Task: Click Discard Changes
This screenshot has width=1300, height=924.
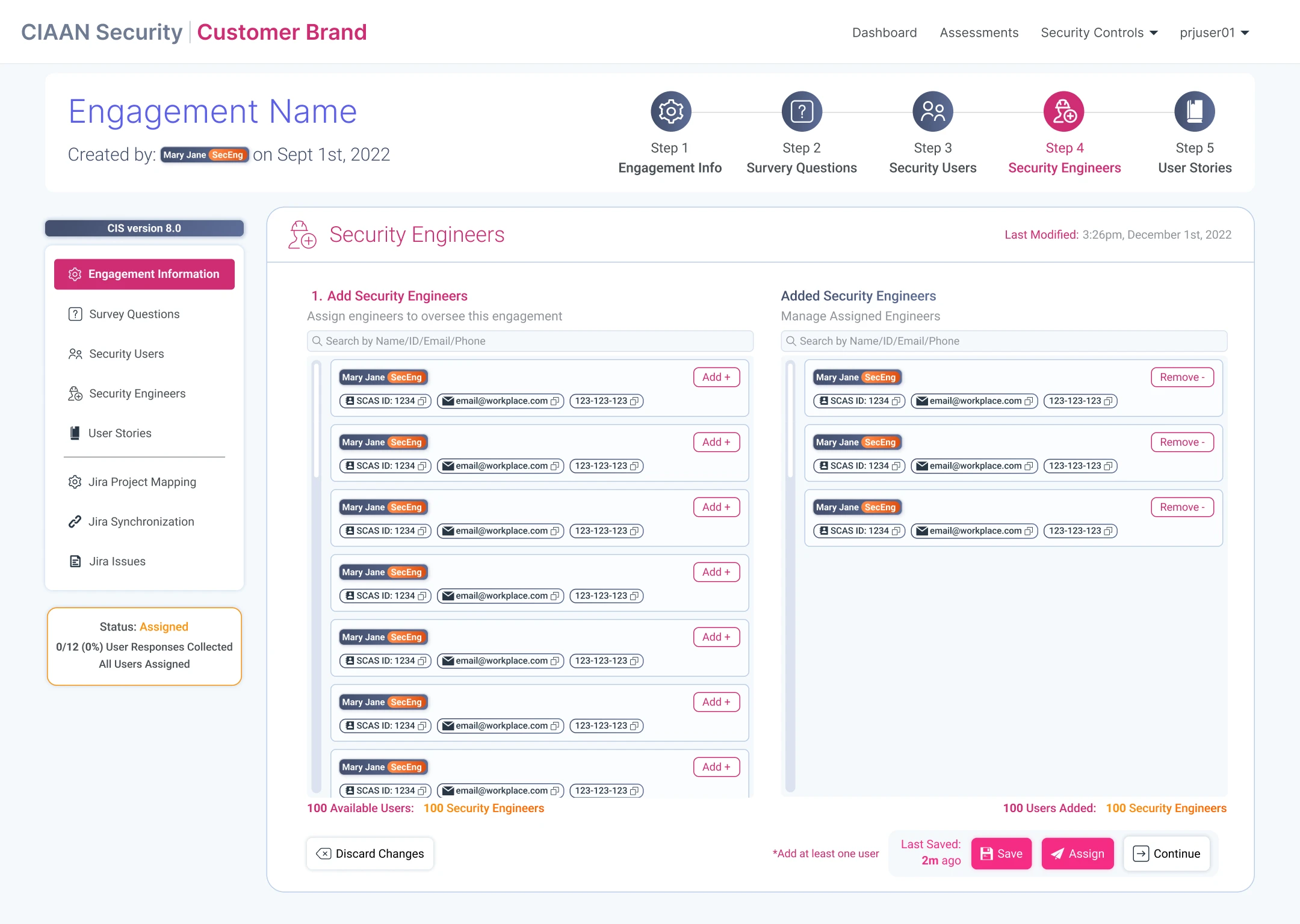Action: pos(370,854)
